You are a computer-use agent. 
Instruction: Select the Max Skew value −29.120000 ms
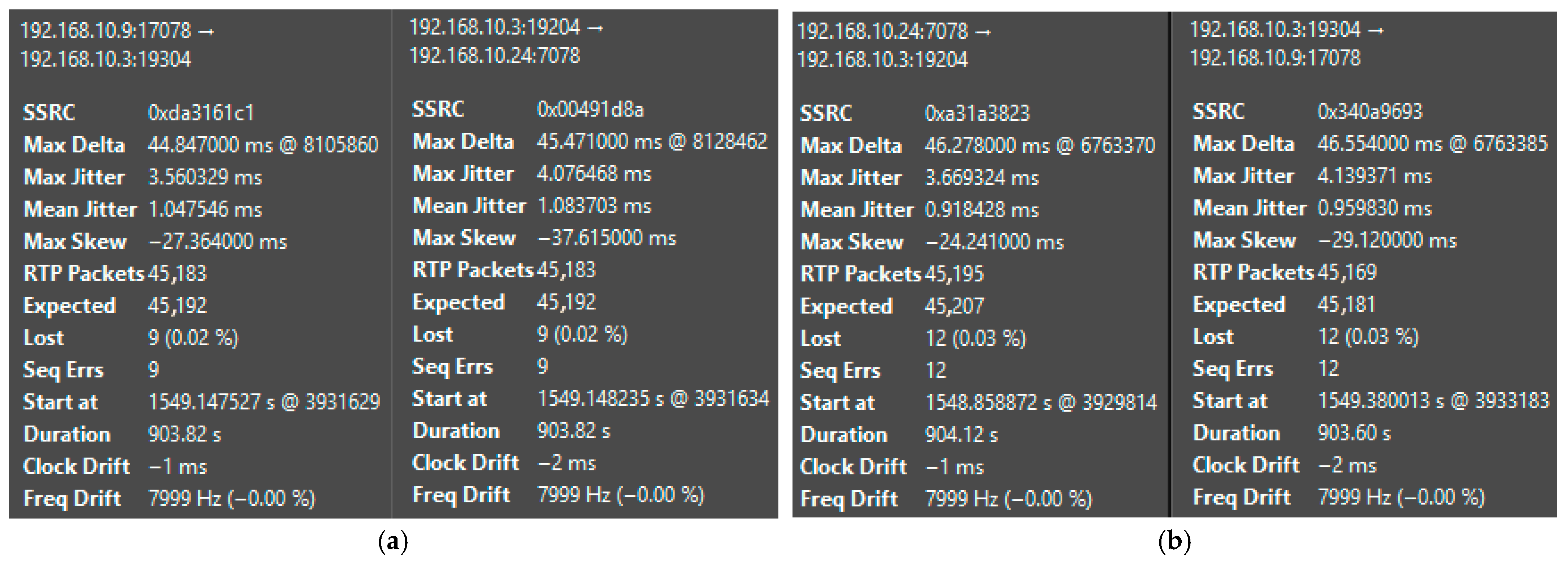point(1387,240)
